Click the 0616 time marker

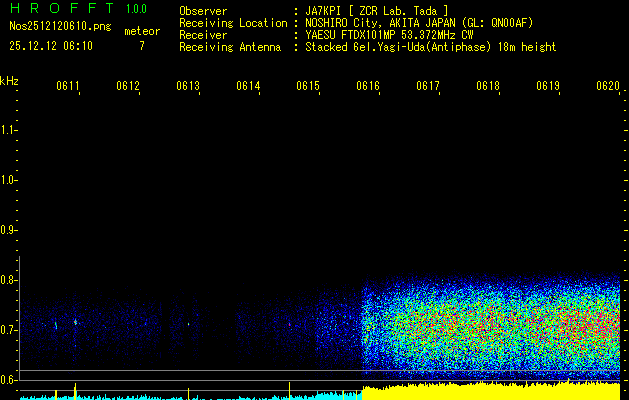[x=368, y=87]
